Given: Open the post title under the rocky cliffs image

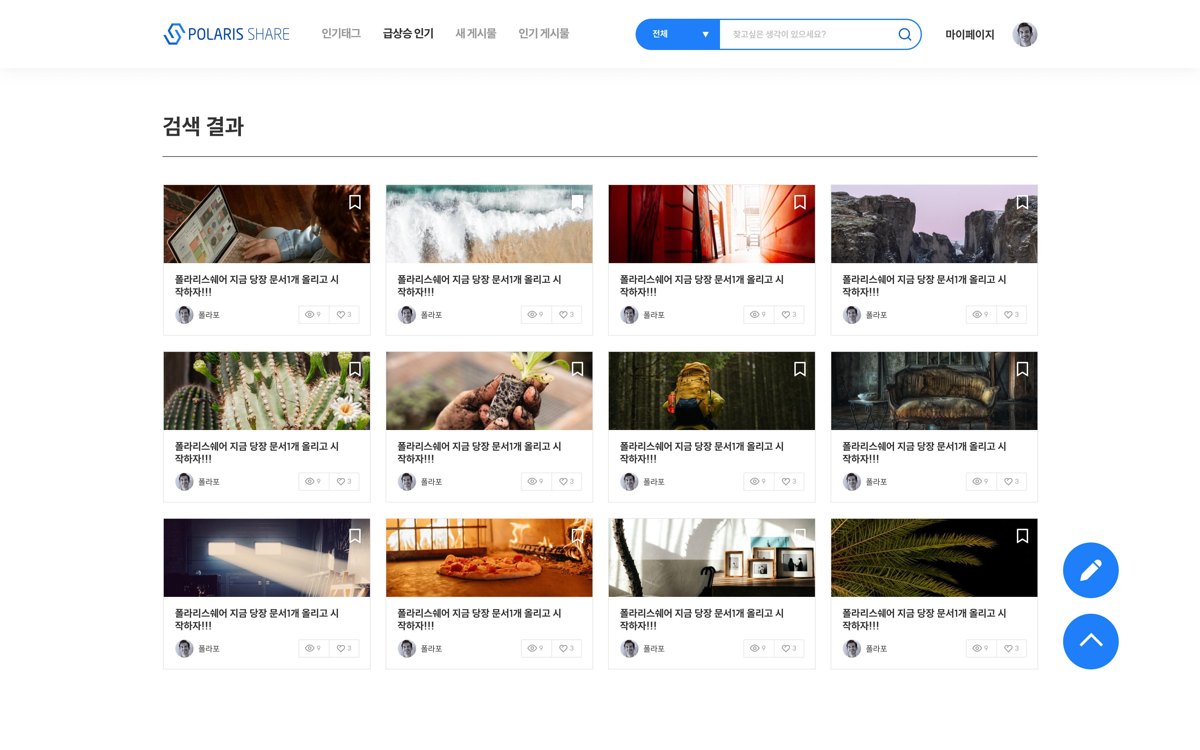Looking at the screenshot, I should (x=924, y=286).
